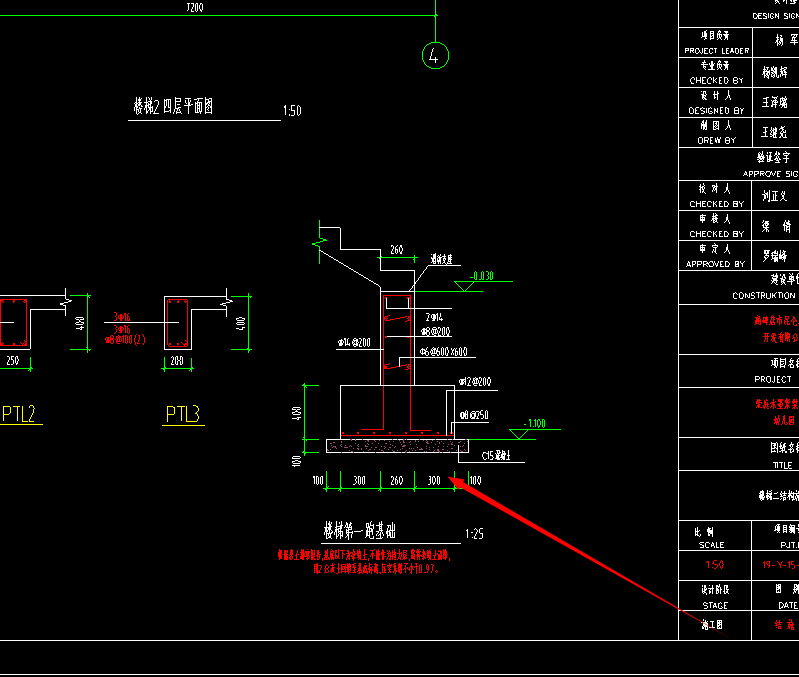Click the red 1:50 value under SCALE
This screenshot has width=799, height=677.
714,564
